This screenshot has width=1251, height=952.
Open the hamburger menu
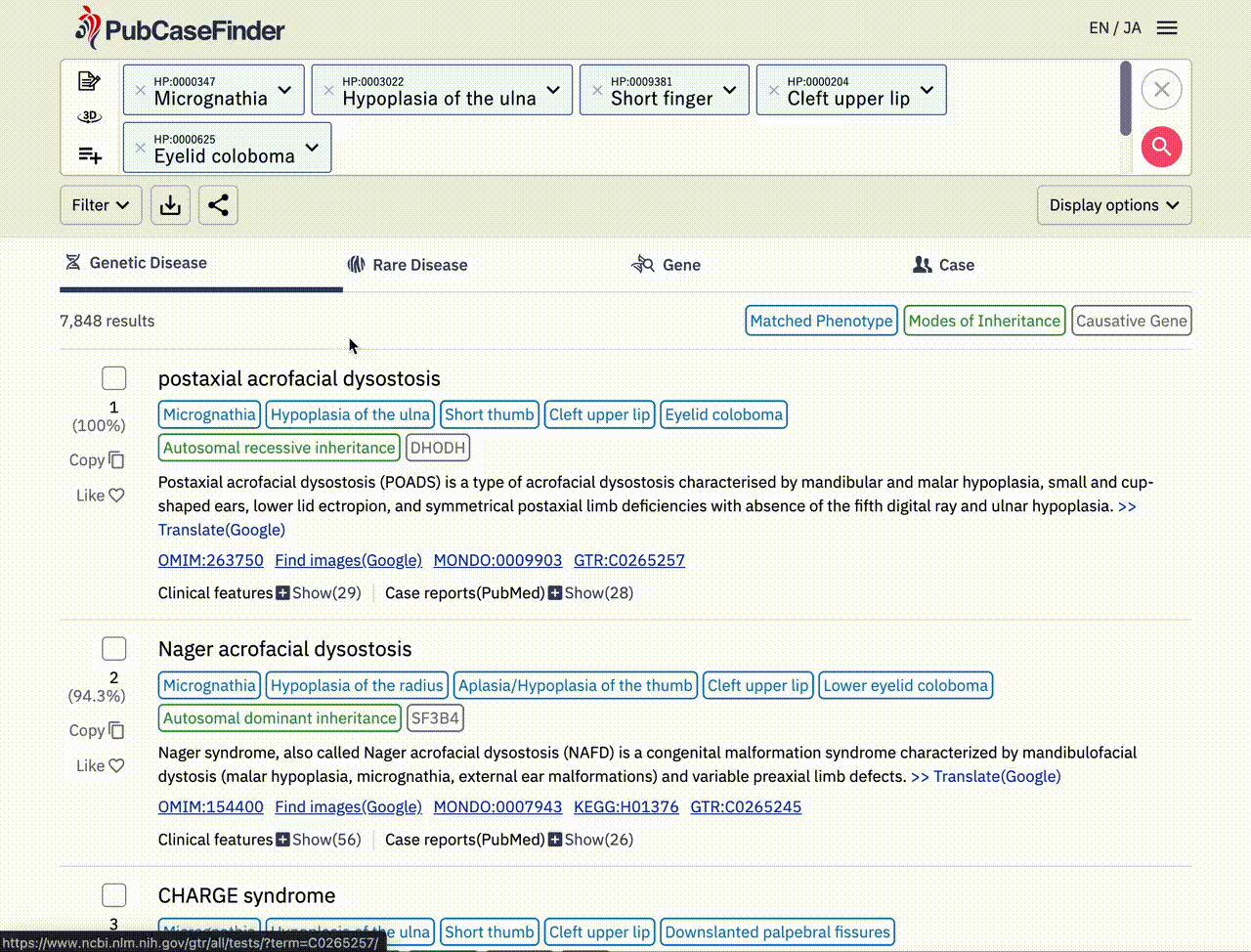tap(1167, 27)
